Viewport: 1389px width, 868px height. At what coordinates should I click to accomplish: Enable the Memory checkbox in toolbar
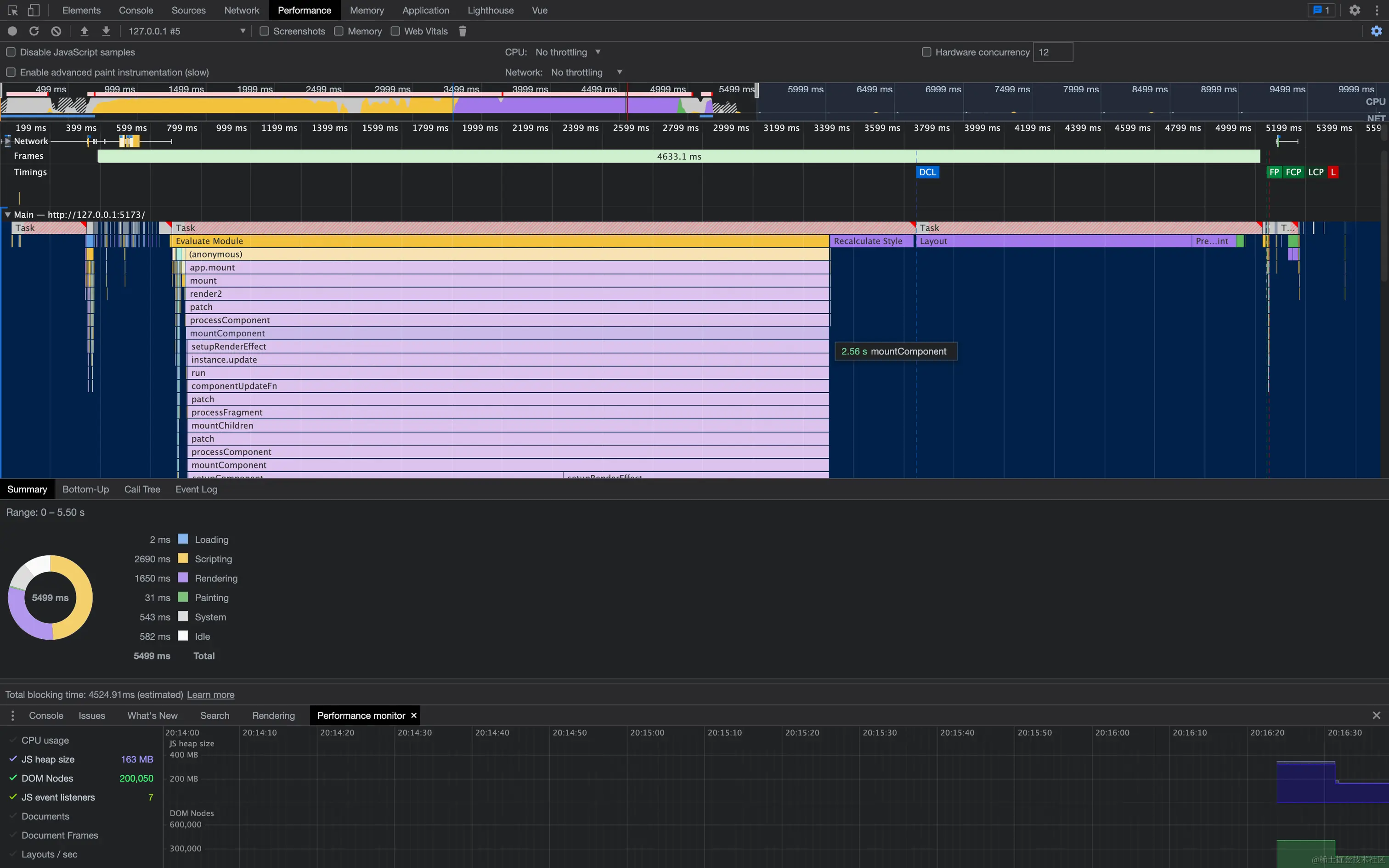(339, 31)
